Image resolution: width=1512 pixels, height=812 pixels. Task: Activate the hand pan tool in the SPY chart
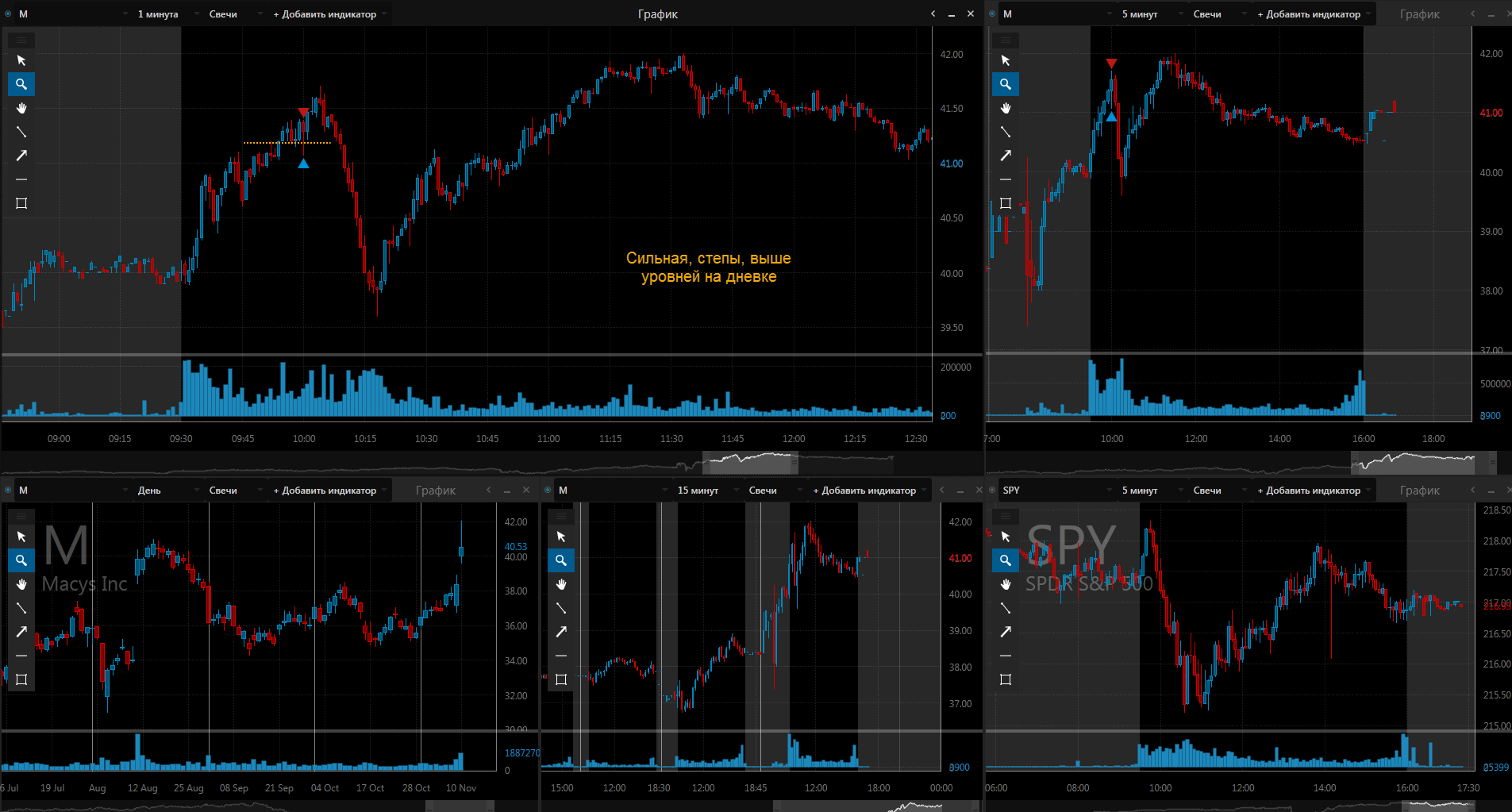tap(1006, 584)
